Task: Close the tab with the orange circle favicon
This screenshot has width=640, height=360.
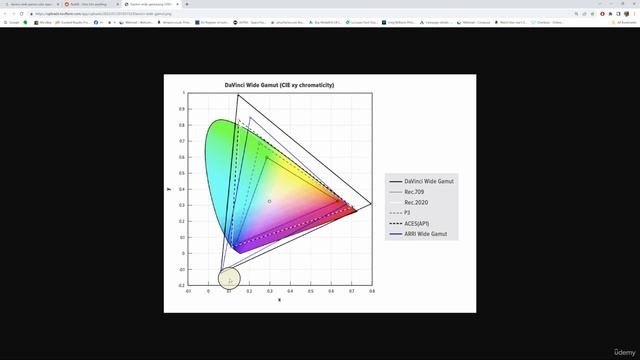Action: click(x=118, y=4)
